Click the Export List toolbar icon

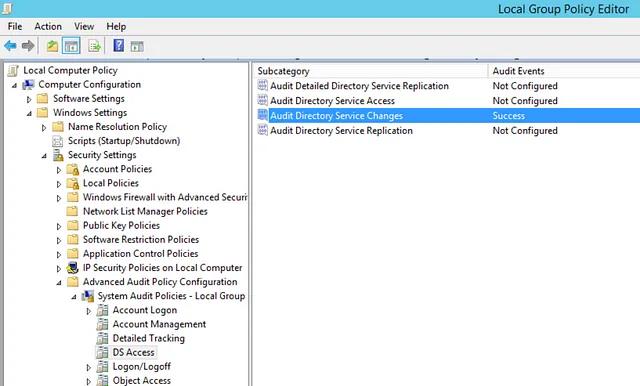pyautogui.click(x=94, y=46)
